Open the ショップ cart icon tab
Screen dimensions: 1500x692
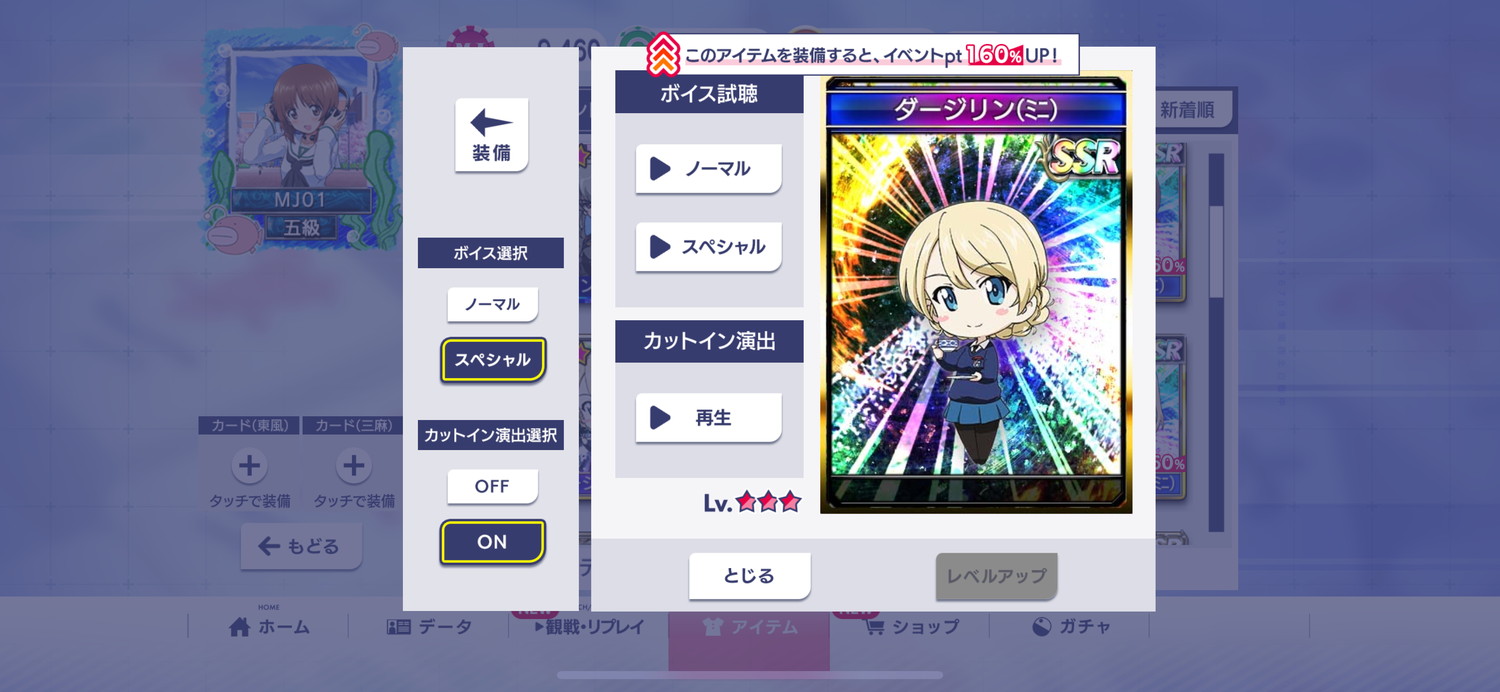[x=910, y=627]
